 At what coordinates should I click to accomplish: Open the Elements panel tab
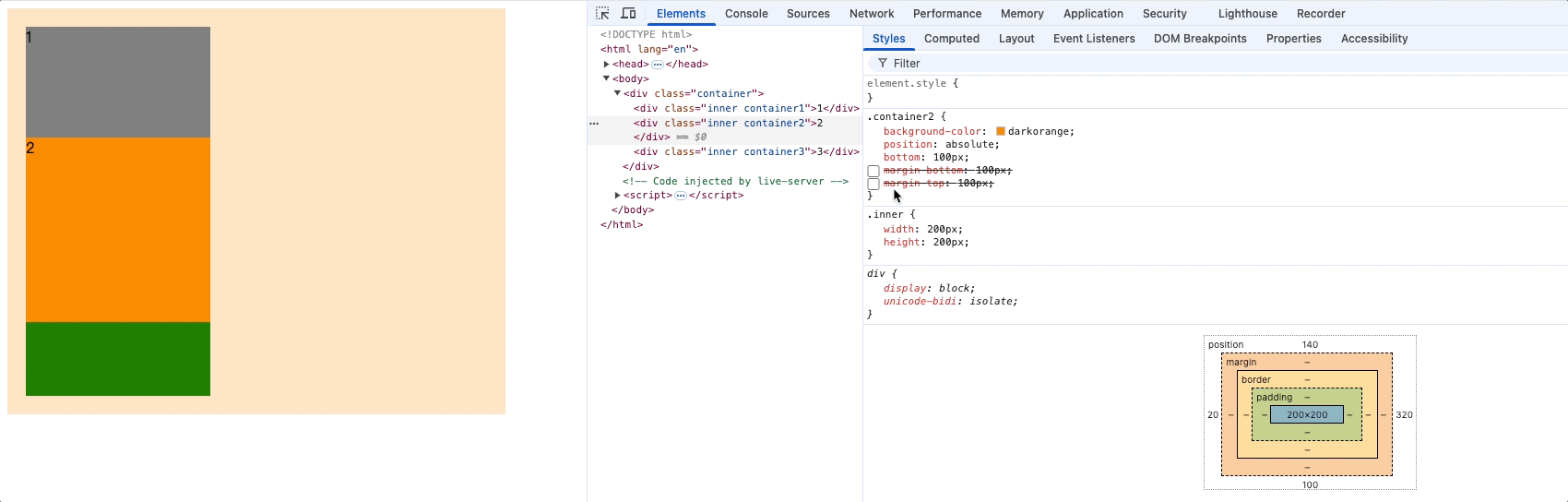681,13
